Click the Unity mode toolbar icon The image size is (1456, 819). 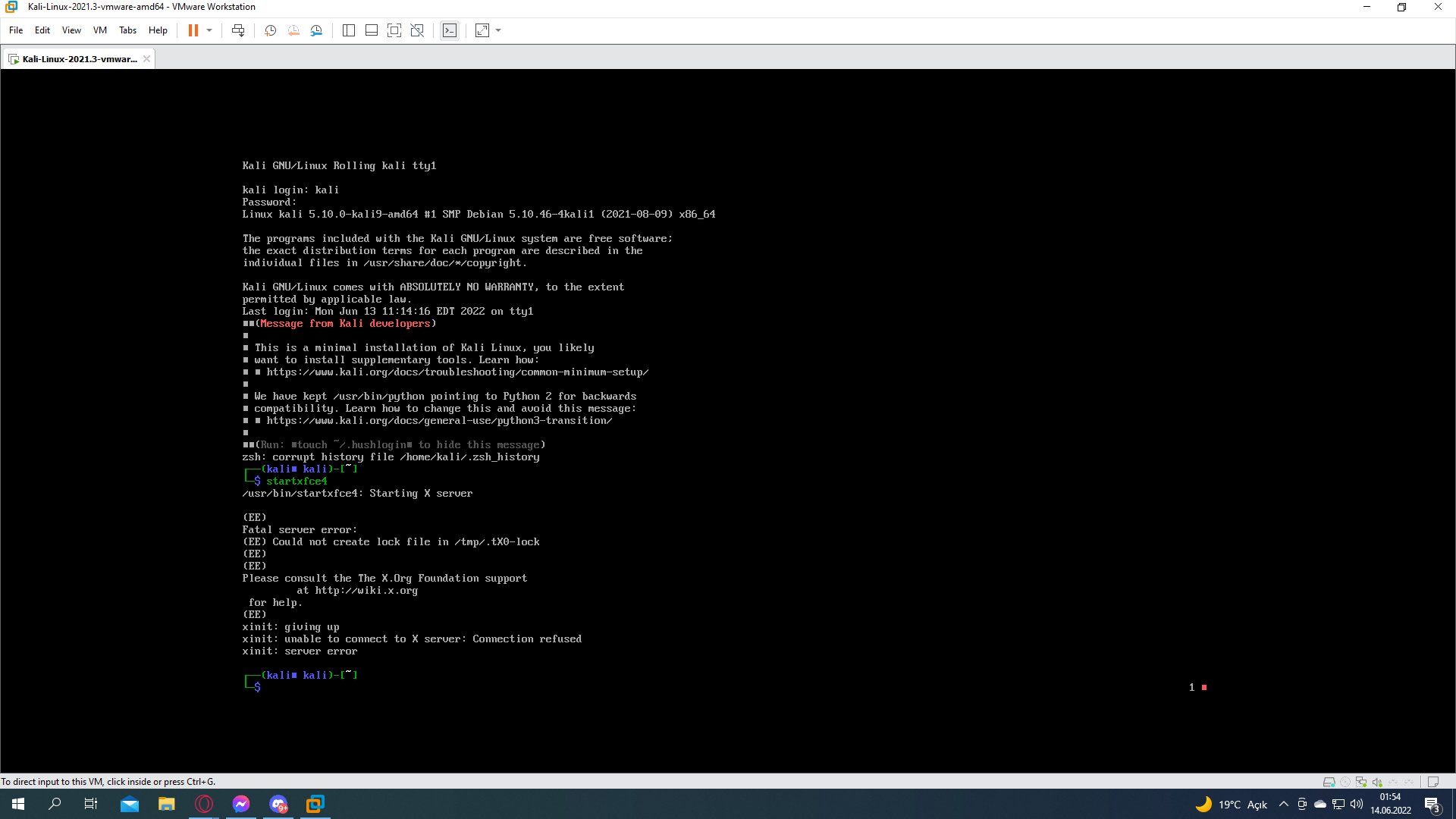(417, 30)
